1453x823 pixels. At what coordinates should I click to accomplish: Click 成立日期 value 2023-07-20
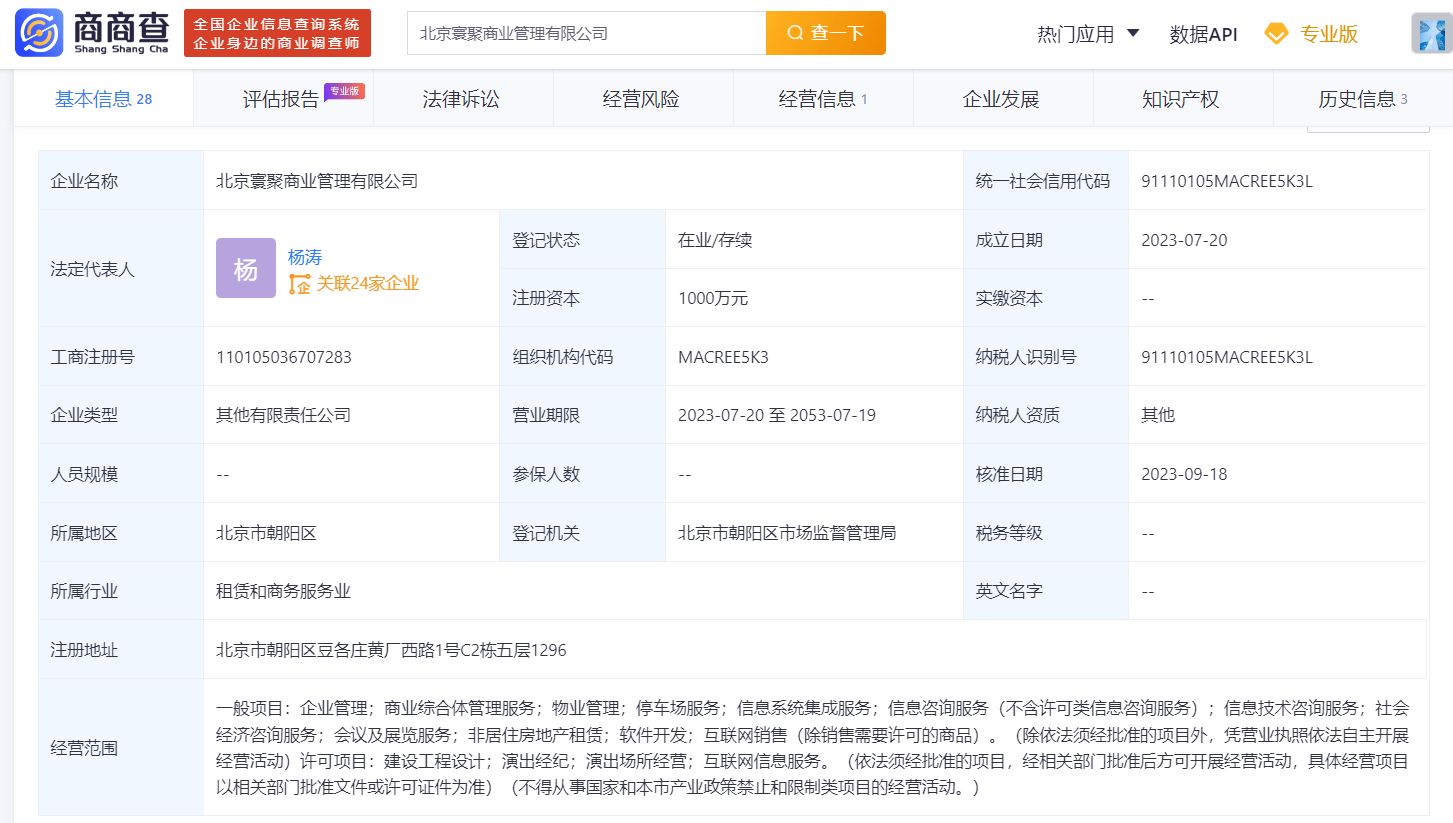tap(1184, 240)
